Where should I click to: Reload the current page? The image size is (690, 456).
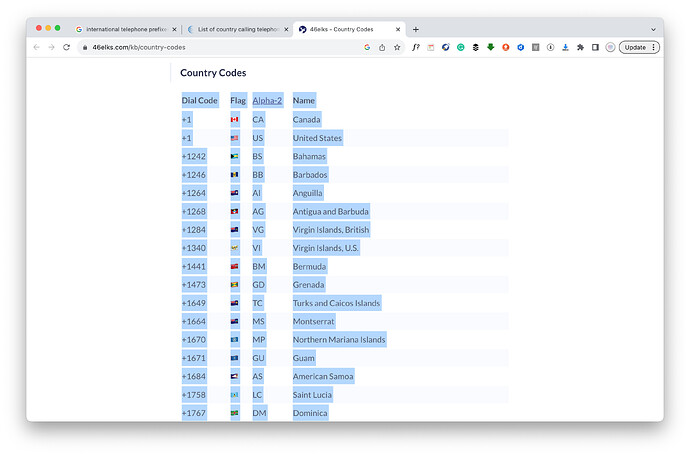click(67, 47)
